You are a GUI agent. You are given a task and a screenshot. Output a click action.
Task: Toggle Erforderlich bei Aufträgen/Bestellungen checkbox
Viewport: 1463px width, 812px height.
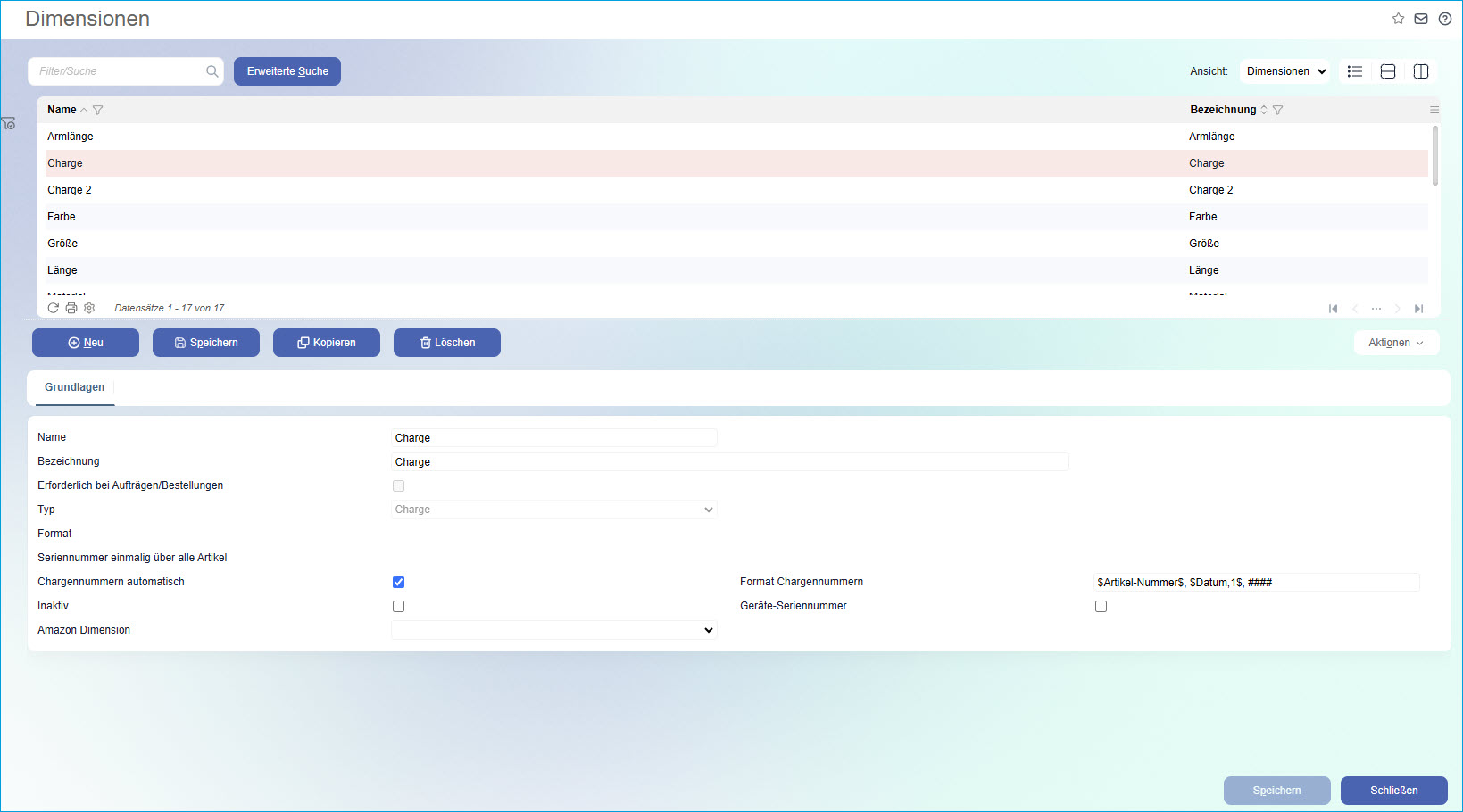[x=399, y=486]
